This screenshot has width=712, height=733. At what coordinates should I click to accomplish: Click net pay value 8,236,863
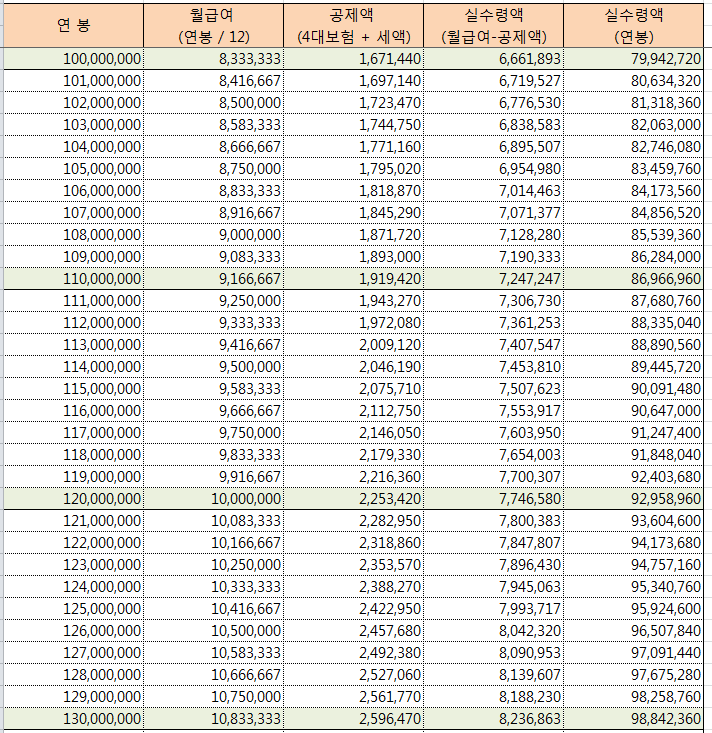(x=494, y=718)
